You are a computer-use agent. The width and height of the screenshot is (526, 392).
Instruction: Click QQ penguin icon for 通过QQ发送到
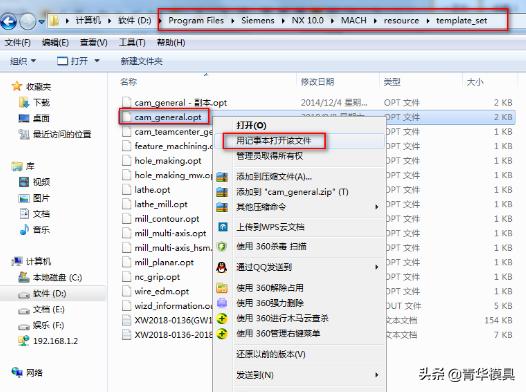coord(222,267)
